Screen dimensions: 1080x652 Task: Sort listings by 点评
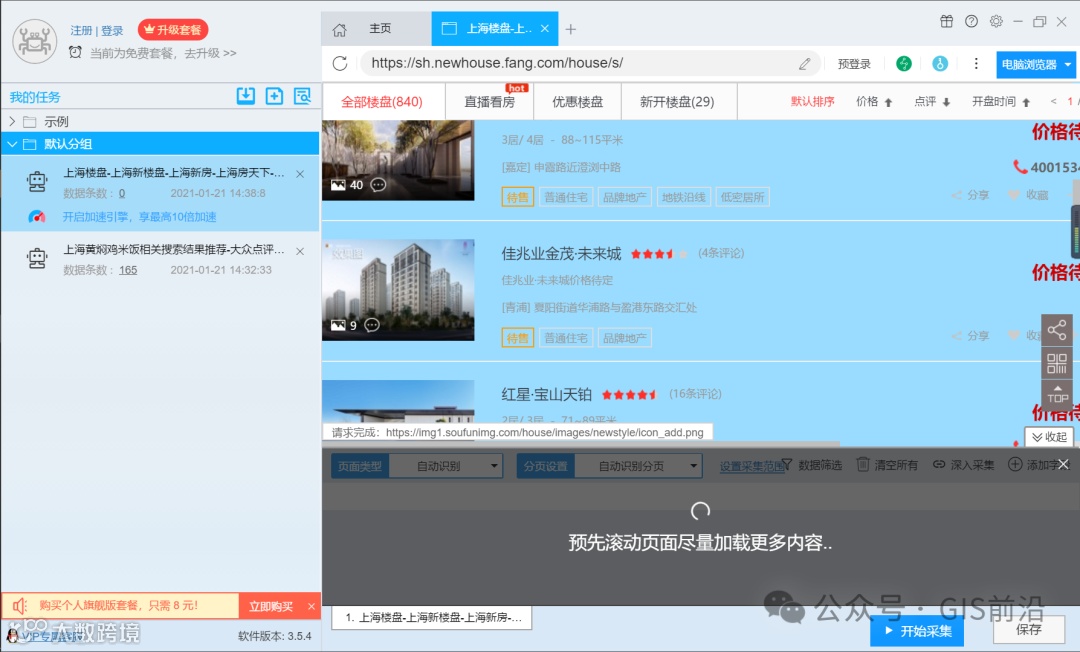tap(932, 102)
